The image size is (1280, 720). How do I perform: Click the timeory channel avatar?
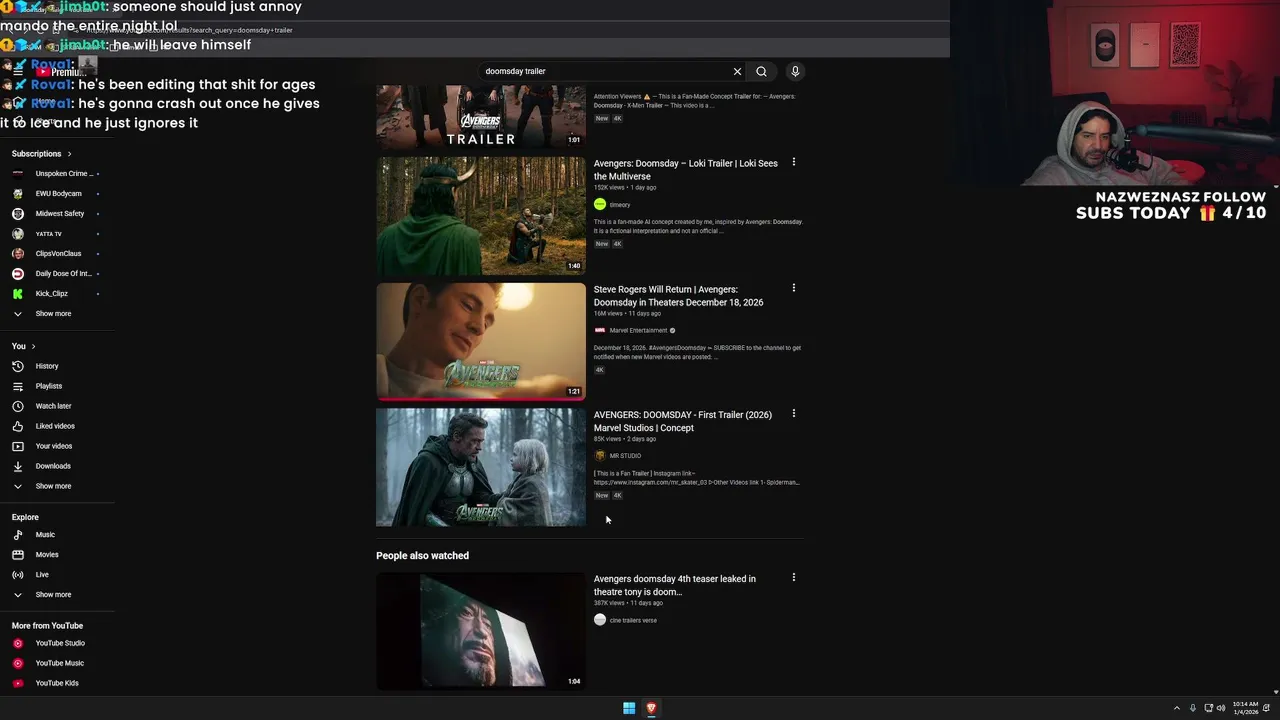[x=600, y=204]
